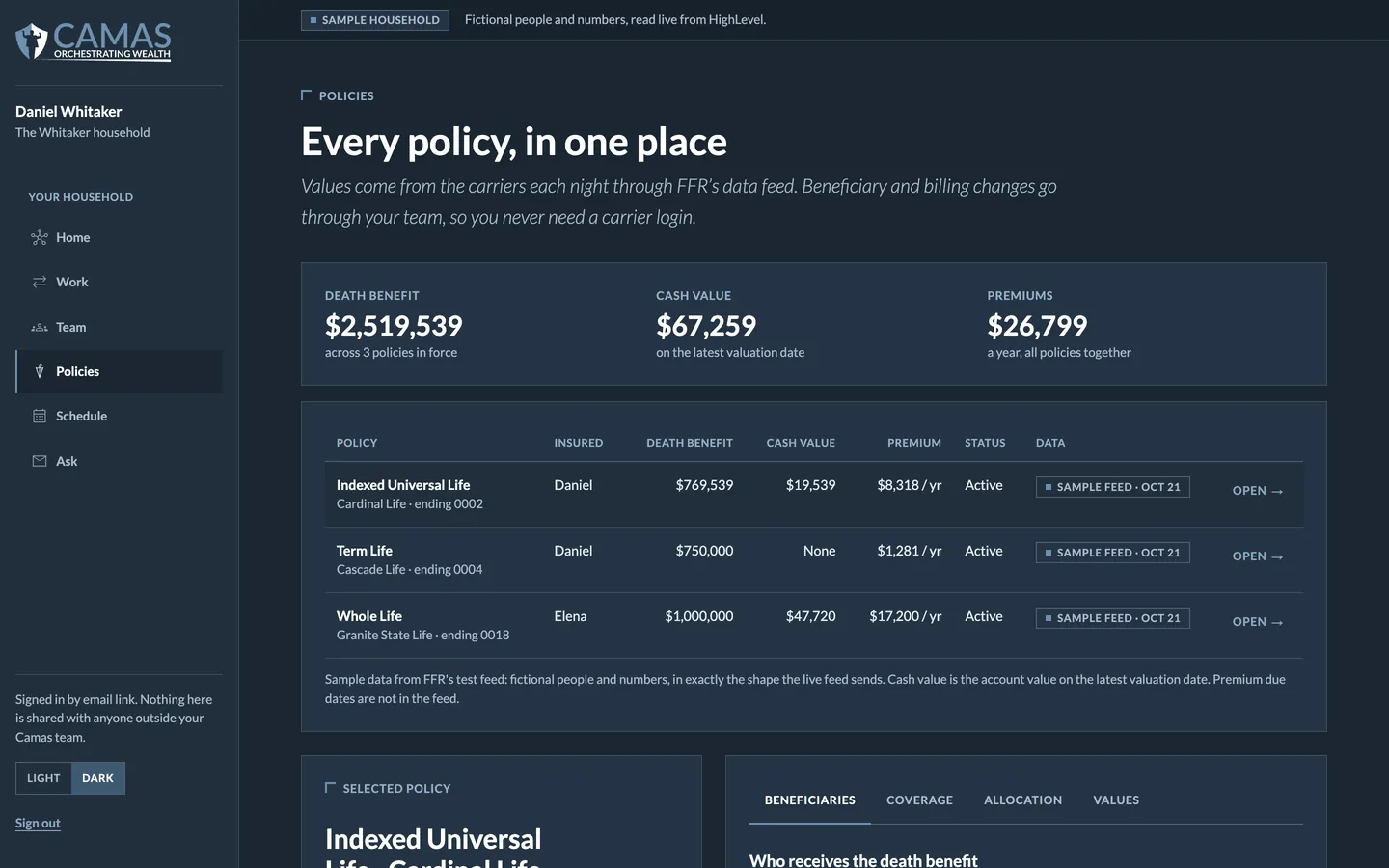Click the Schedule calendar icon in sidebar
Image resolution: width=1389 pixels, height=868 pixels.
point(40,416)
